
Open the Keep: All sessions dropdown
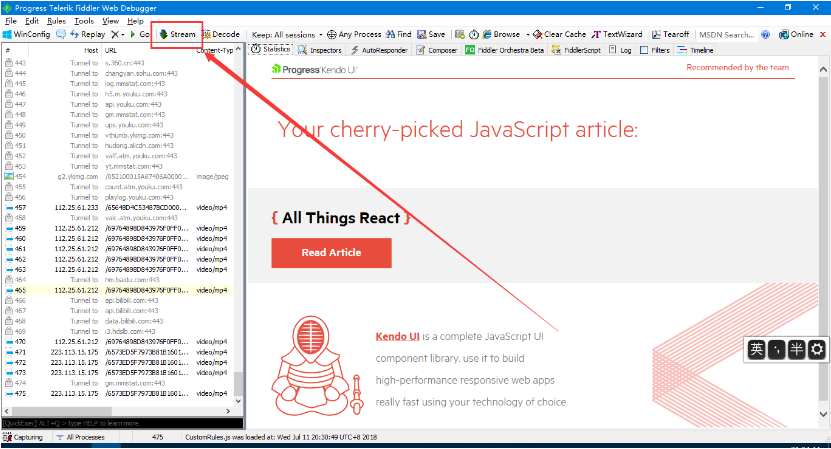pyautogui.click(x=287, y=34)
